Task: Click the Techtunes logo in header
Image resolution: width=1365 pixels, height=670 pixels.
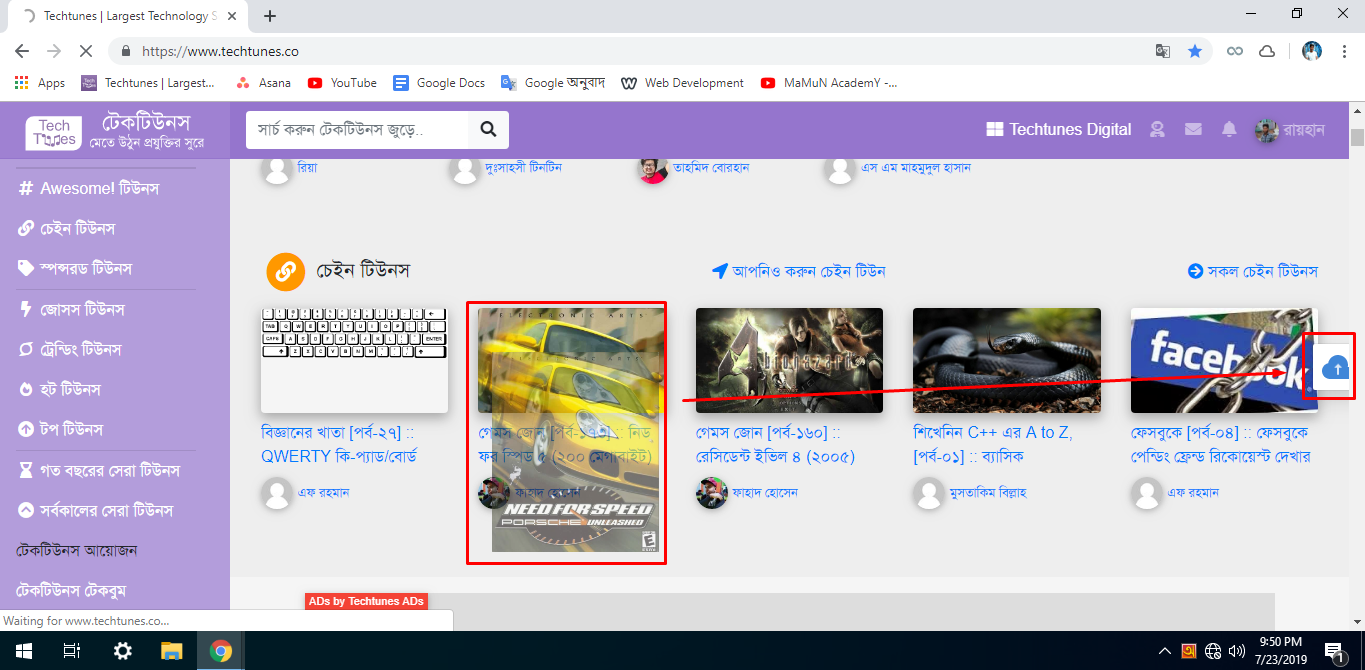Action: point(55,131)
